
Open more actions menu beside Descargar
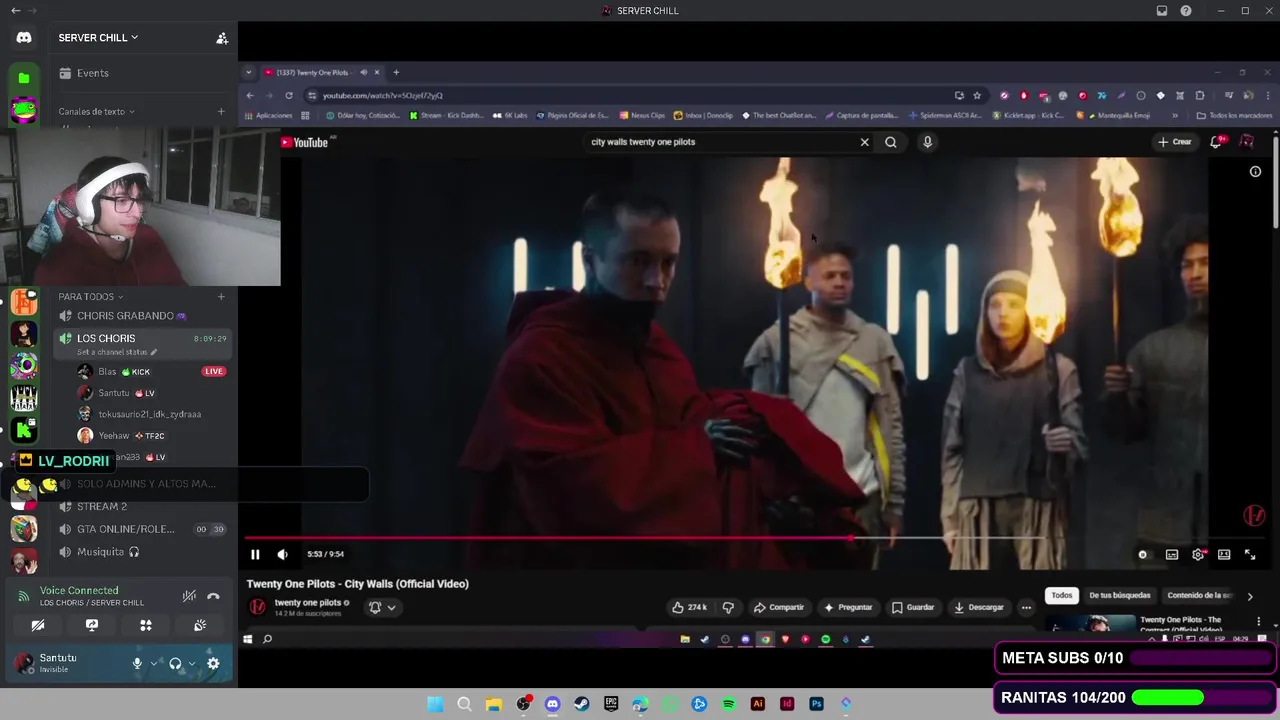[1026, 607]
